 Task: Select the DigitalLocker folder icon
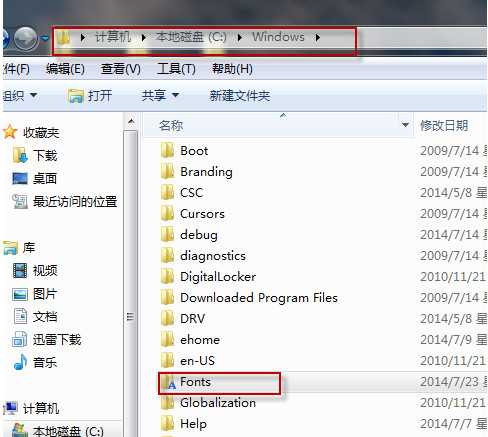click(x=167, y=277)
